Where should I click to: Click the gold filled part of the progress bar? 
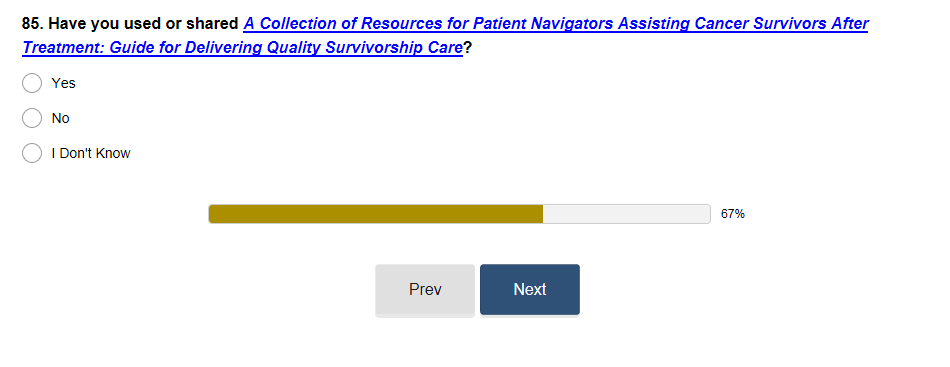376,214
